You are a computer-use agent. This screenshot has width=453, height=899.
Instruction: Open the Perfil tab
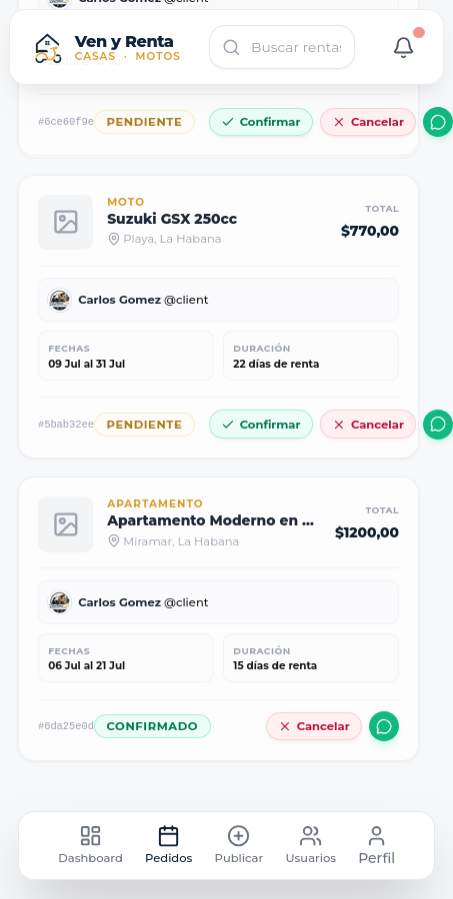click(377, 845)
